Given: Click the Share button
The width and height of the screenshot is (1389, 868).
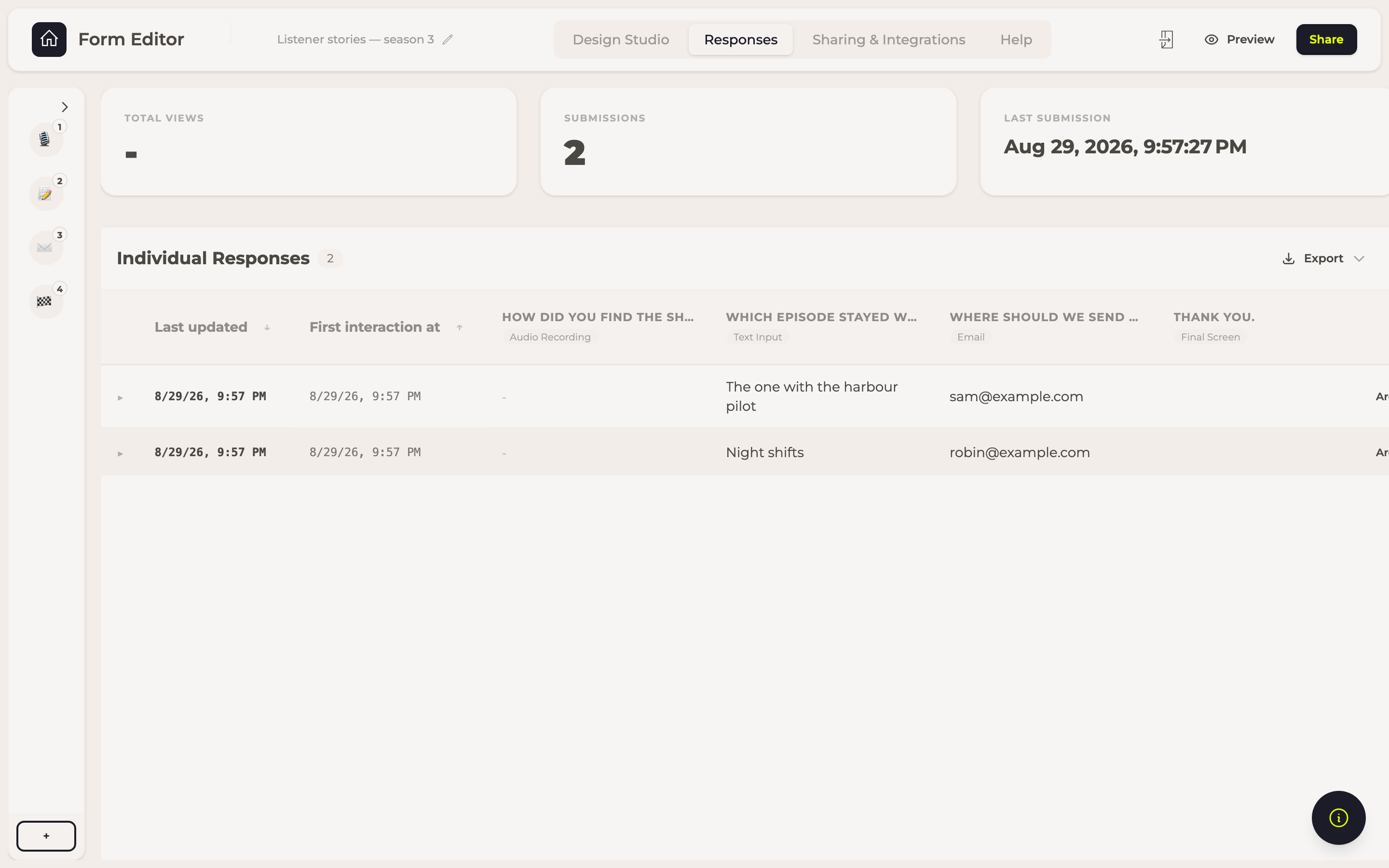Looking at the screenshot, I should point(1326,40).
